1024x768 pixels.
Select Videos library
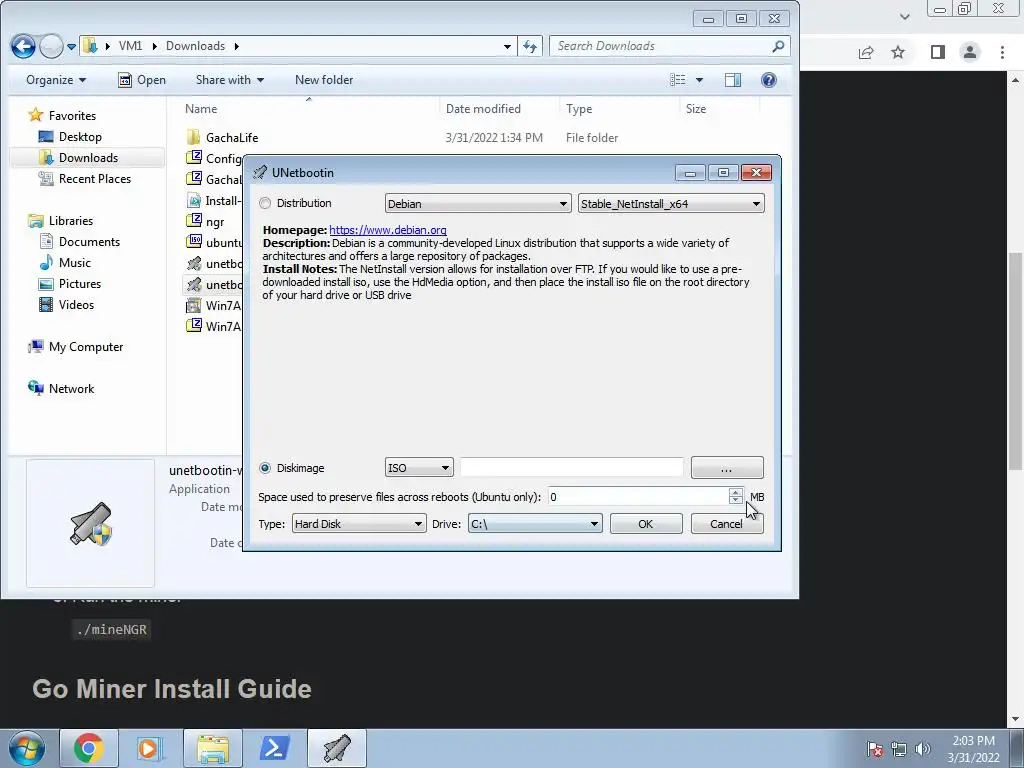click(76, 304)
